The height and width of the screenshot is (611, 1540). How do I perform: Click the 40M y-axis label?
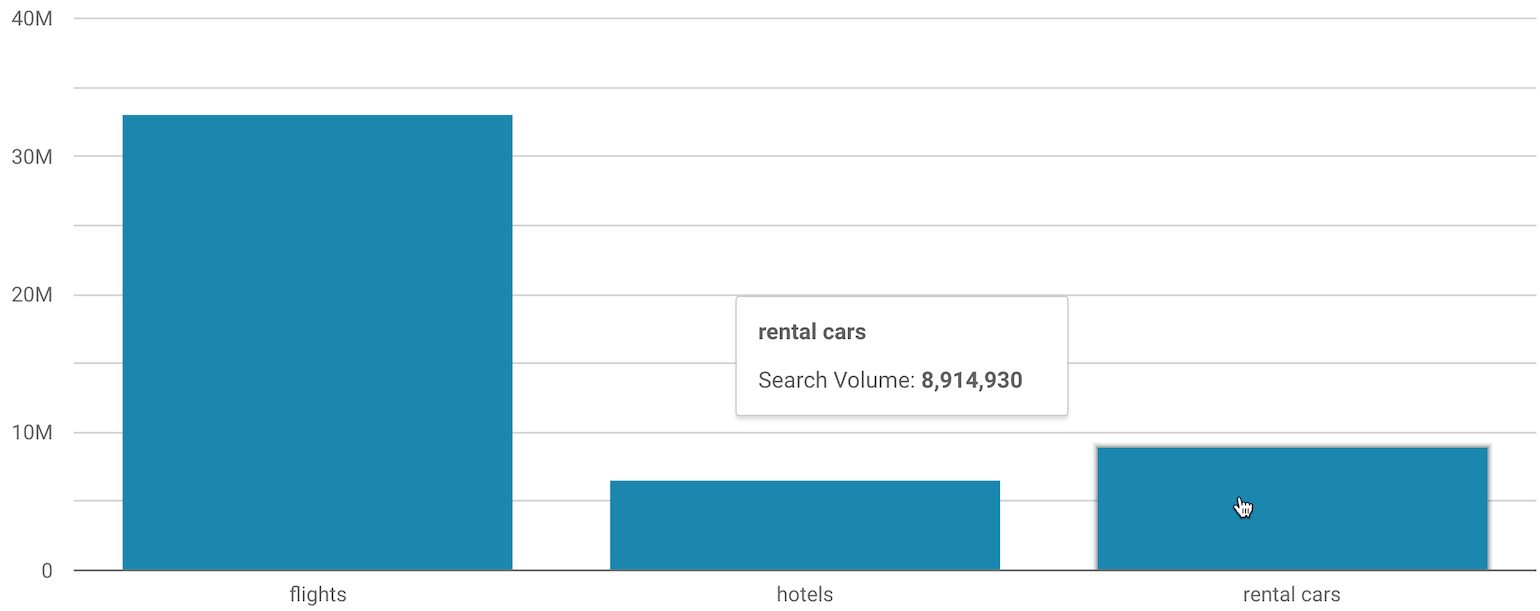[x=31, y=19]
